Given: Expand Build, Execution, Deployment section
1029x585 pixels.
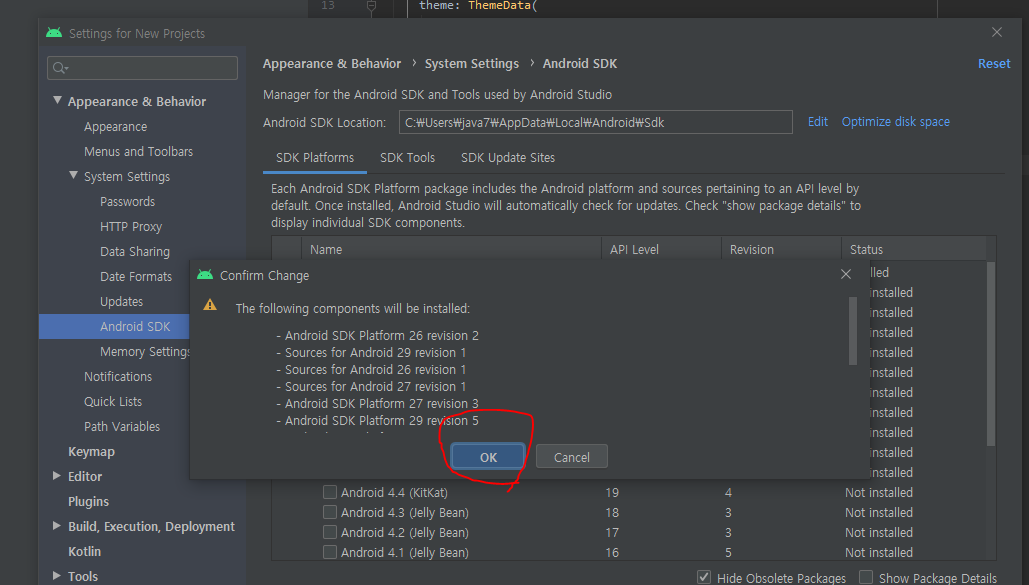Looking at the screenshot, I should [57, 525].
